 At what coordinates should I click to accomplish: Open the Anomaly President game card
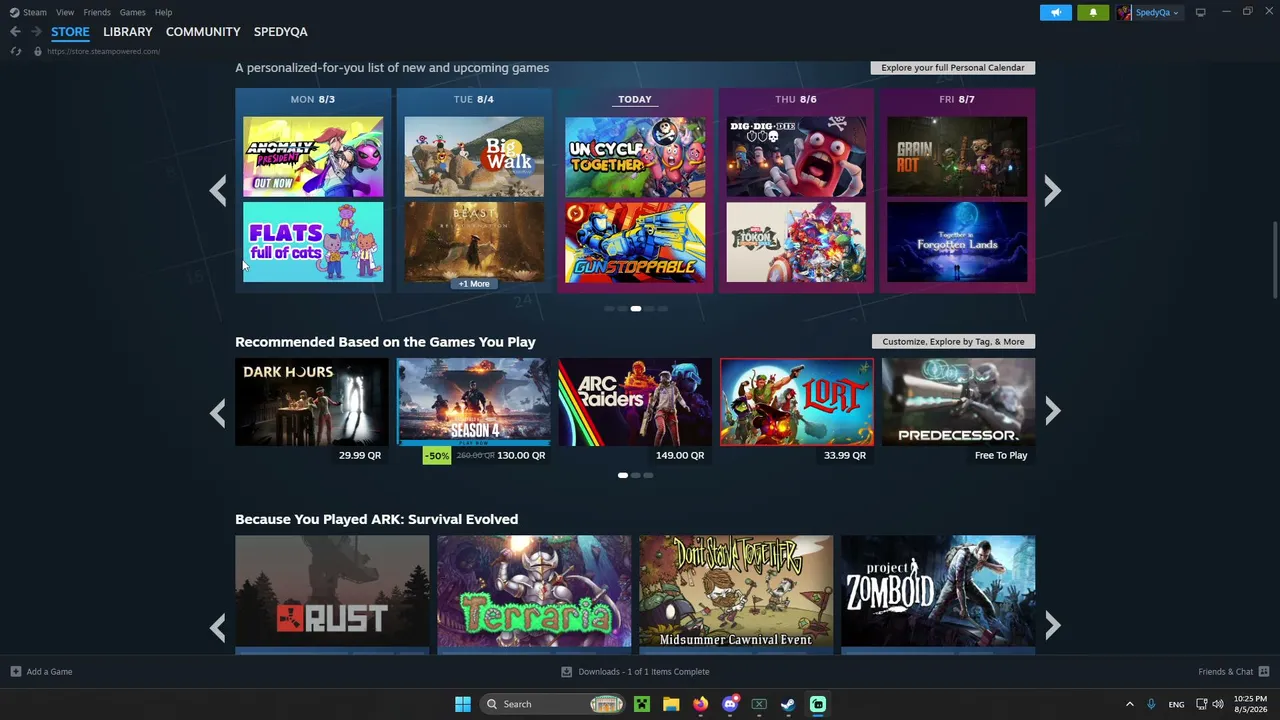[313, 157]
